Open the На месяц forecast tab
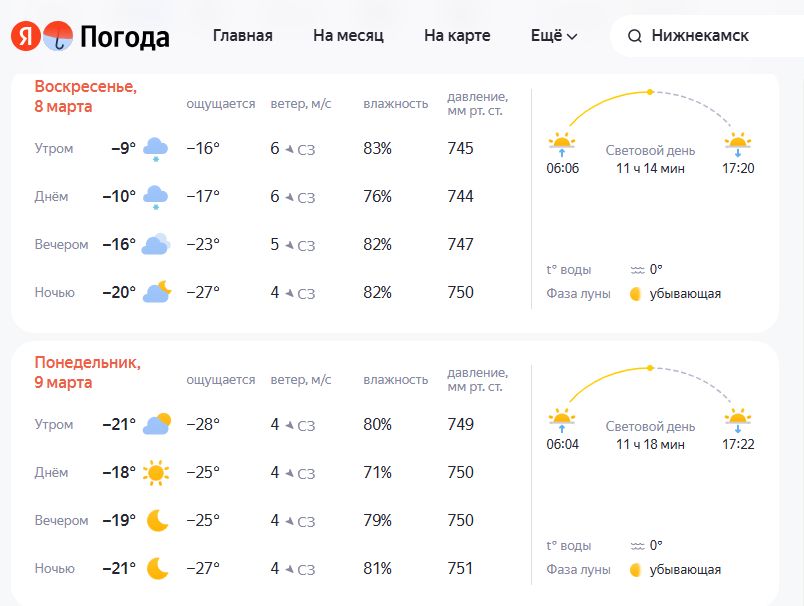This screenshot has height=606, width=804. click(x=348, y=36)
